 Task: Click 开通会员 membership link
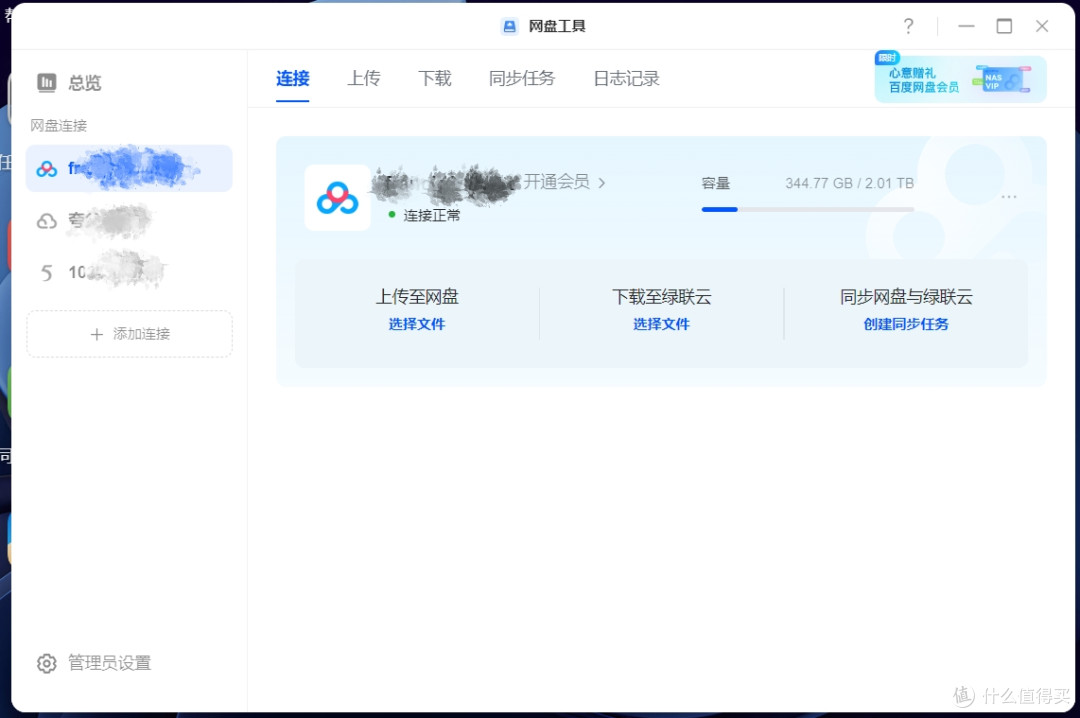tap(564, 182)
